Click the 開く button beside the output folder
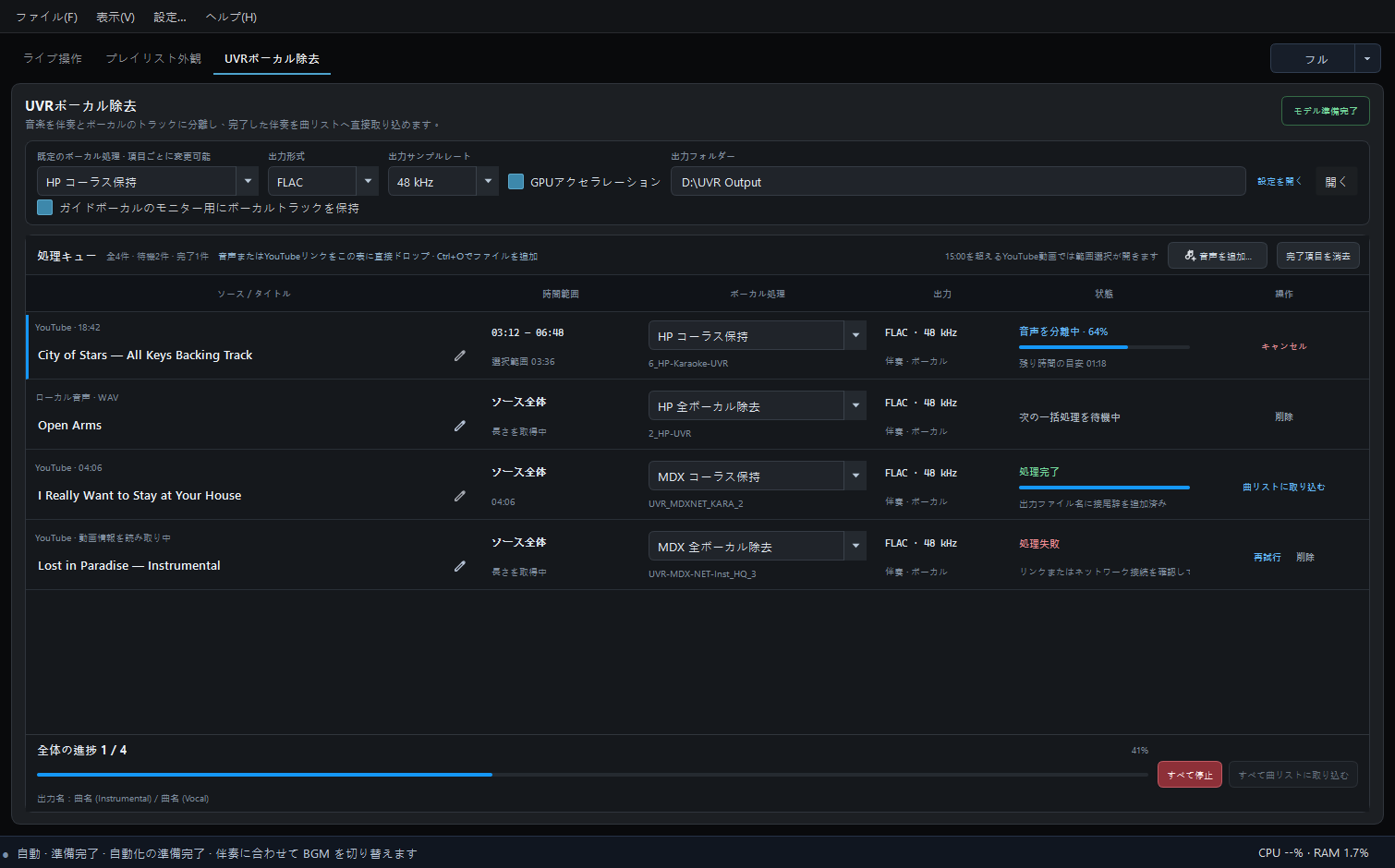The image size is (1395, 868). tap(1336, 182)
